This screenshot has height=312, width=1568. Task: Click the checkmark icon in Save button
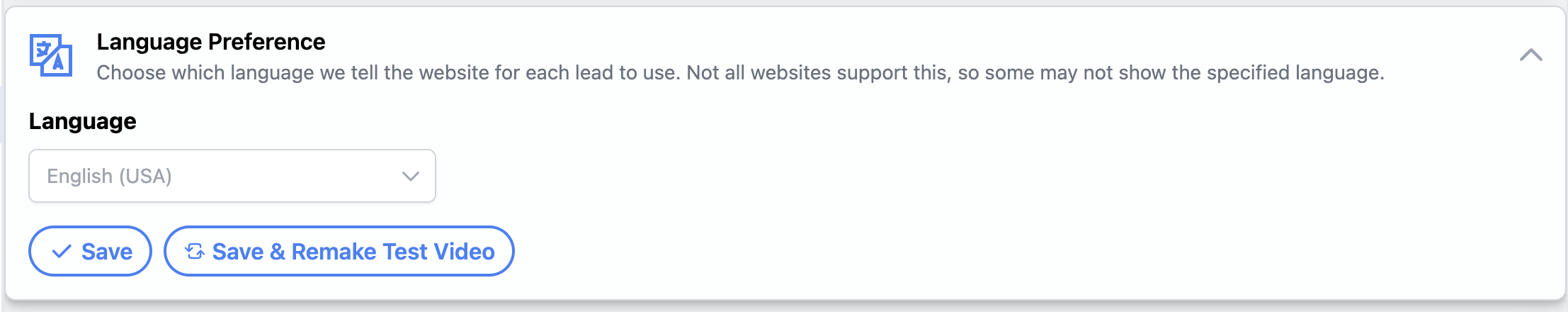click(x=62, y=251)
